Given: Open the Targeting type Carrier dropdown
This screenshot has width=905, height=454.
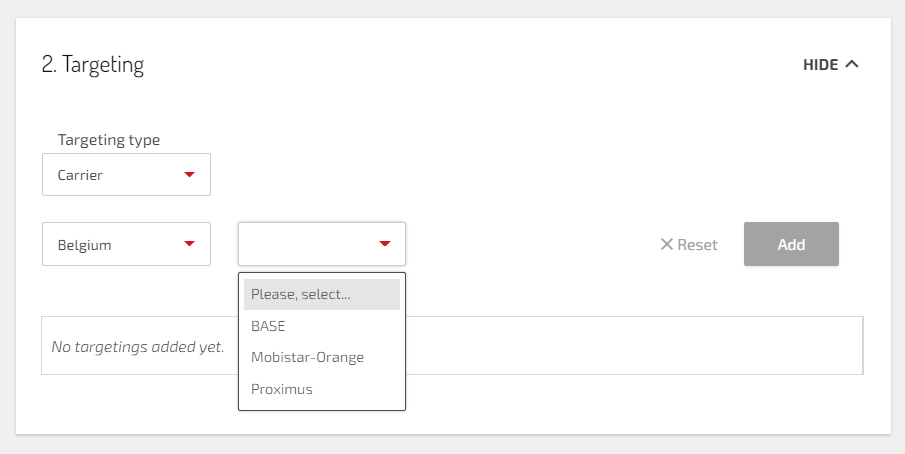Looking at the screenshot, I should (126, 175).
